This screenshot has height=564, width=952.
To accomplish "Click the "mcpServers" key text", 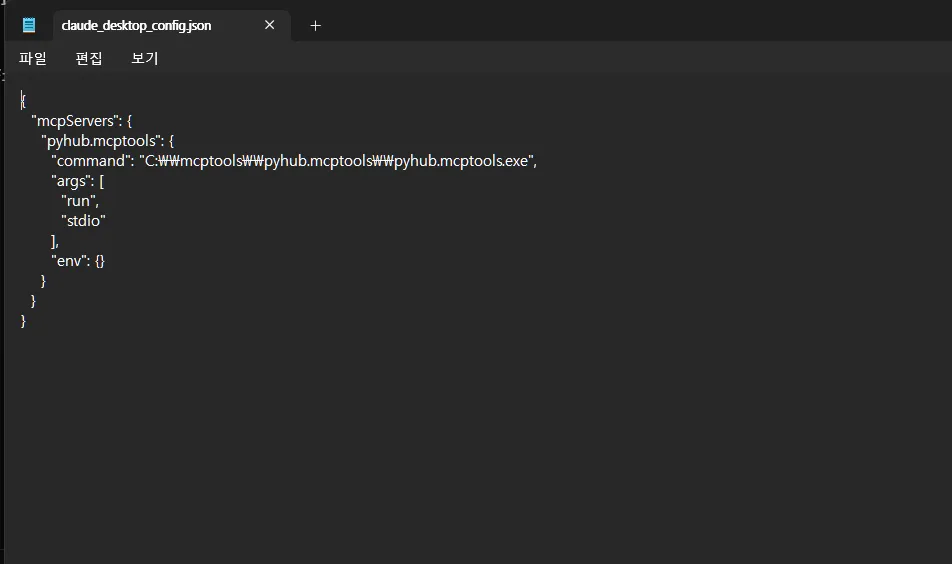I will click(75, 121).
